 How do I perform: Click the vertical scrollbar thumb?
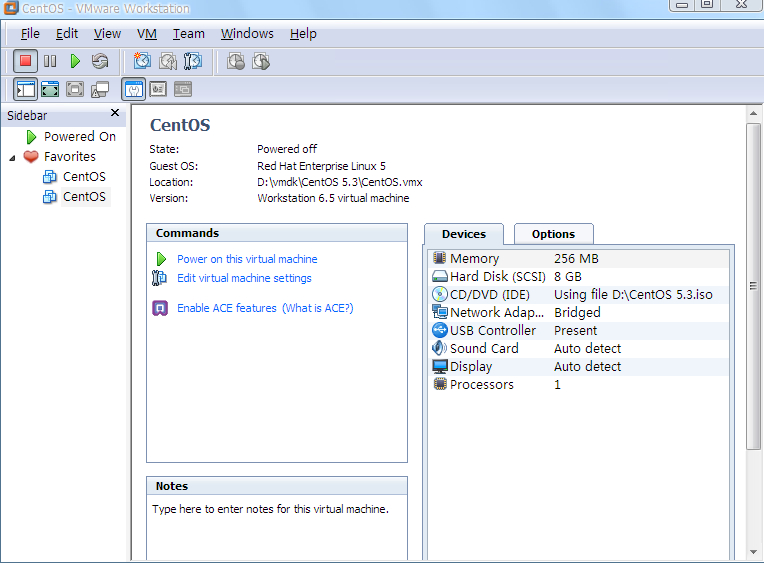tap(753, 286)
